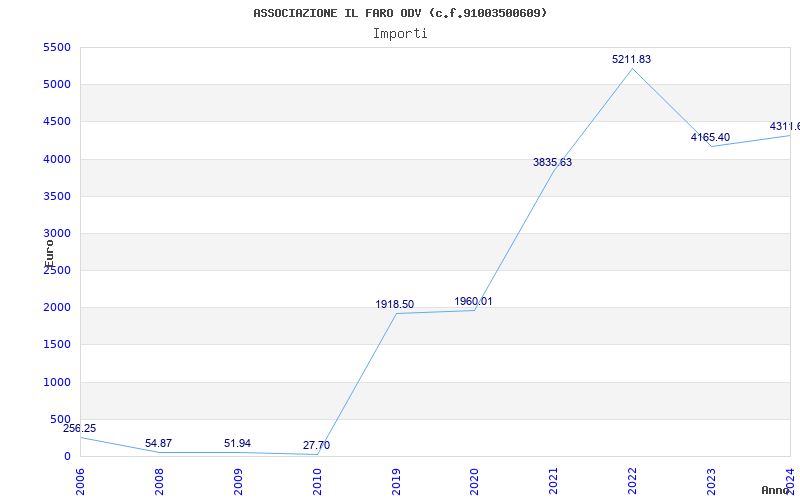Click the 4000 value on the Euro axis
800x500 pixels.
[57, 159]
